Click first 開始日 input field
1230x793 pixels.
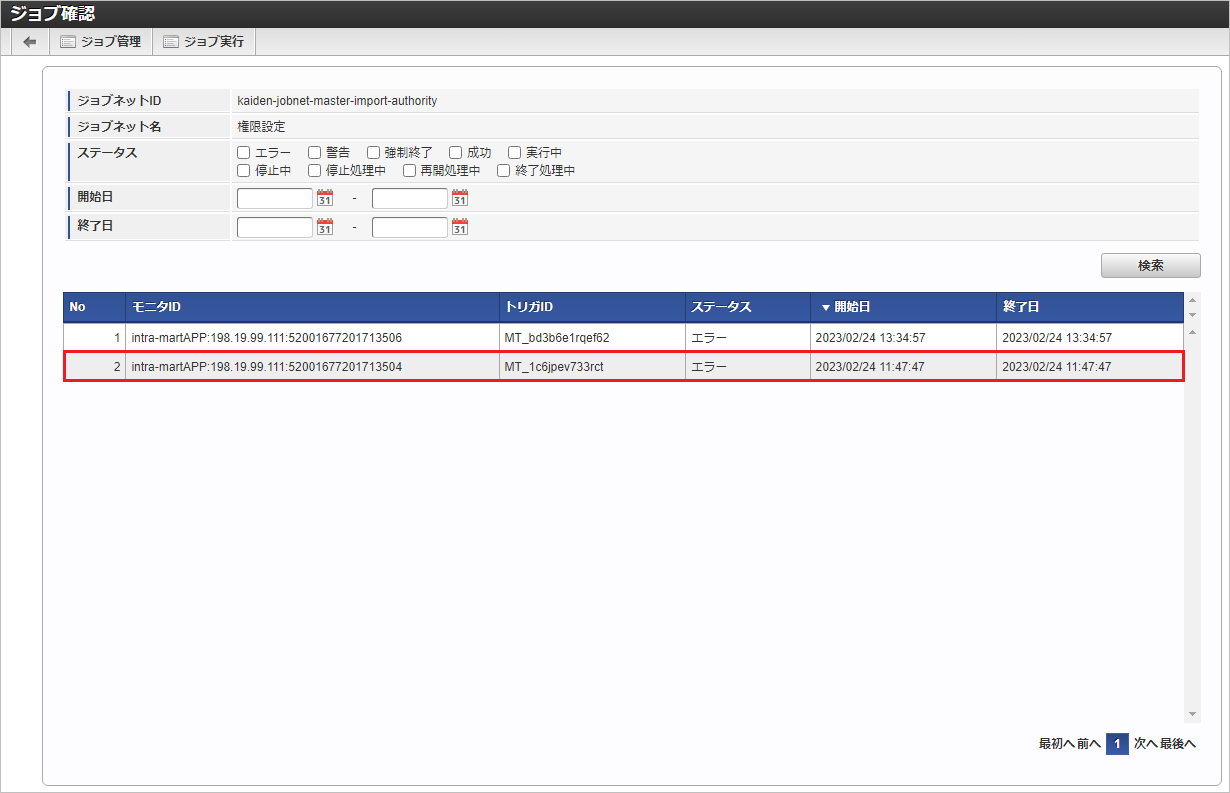[275, 198]
